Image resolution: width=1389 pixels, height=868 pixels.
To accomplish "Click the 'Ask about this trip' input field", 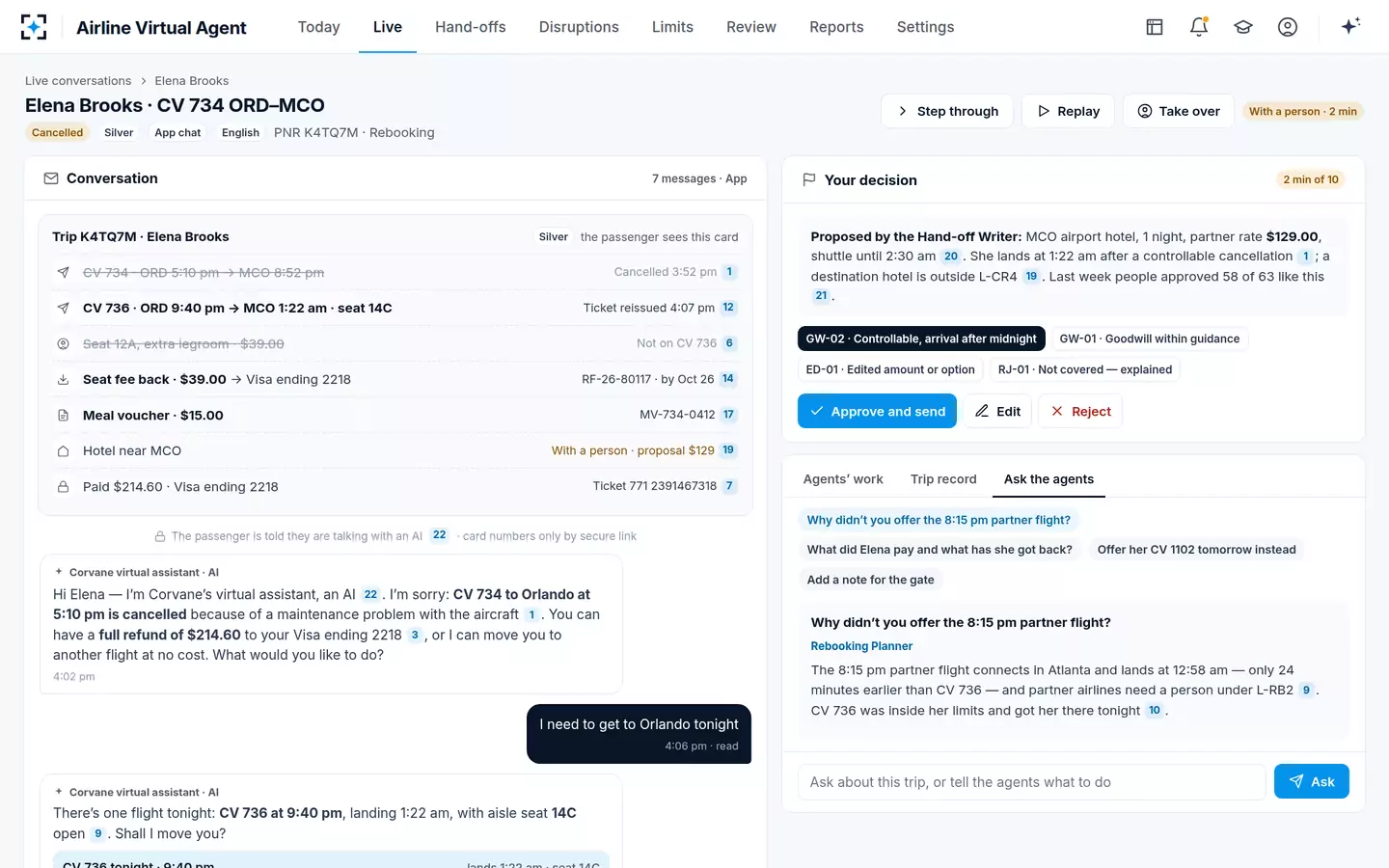I will click(x=1031, y=782).
